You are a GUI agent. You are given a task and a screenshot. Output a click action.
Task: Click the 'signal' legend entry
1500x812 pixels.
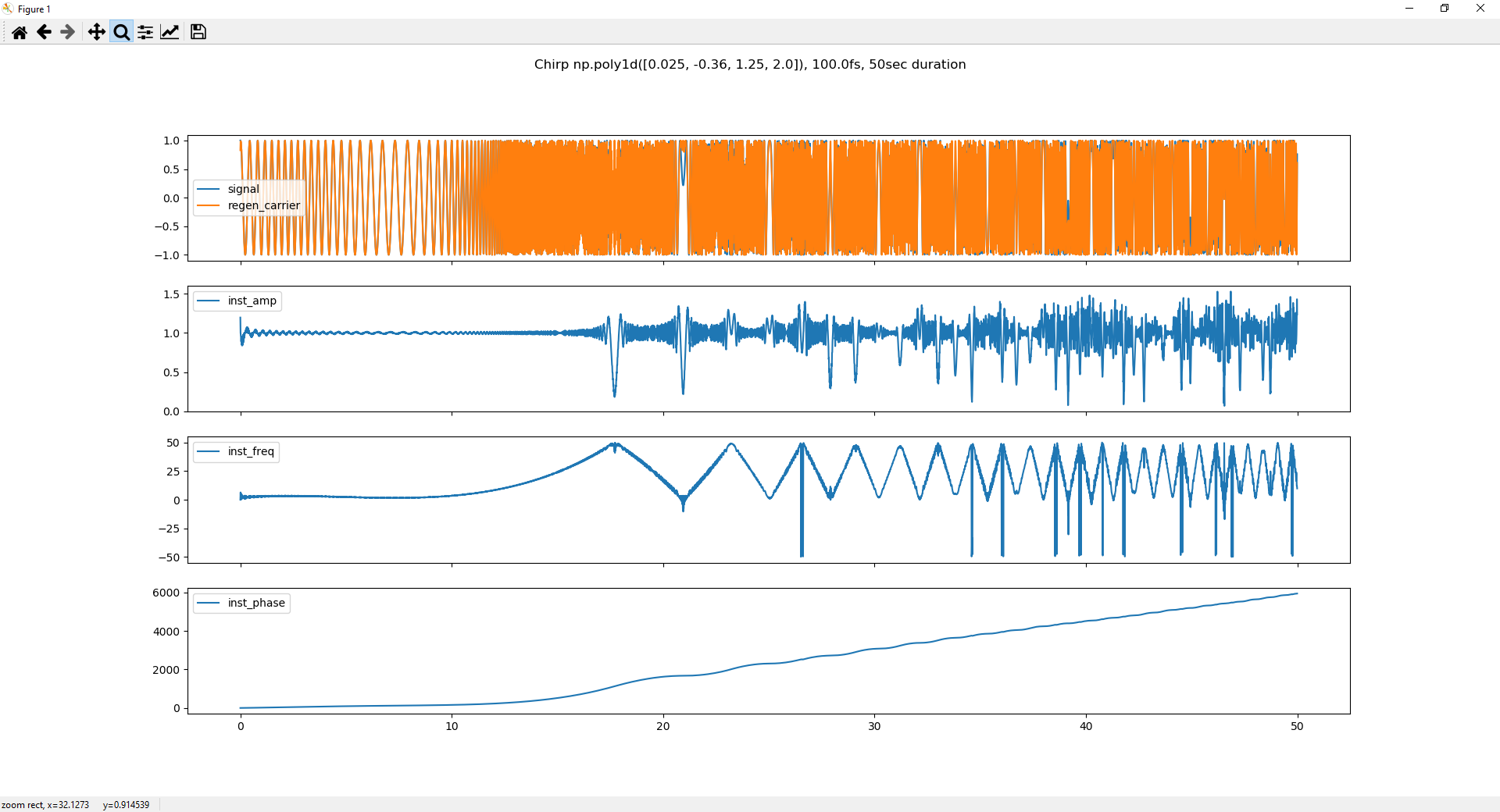[x=243, y=189]
